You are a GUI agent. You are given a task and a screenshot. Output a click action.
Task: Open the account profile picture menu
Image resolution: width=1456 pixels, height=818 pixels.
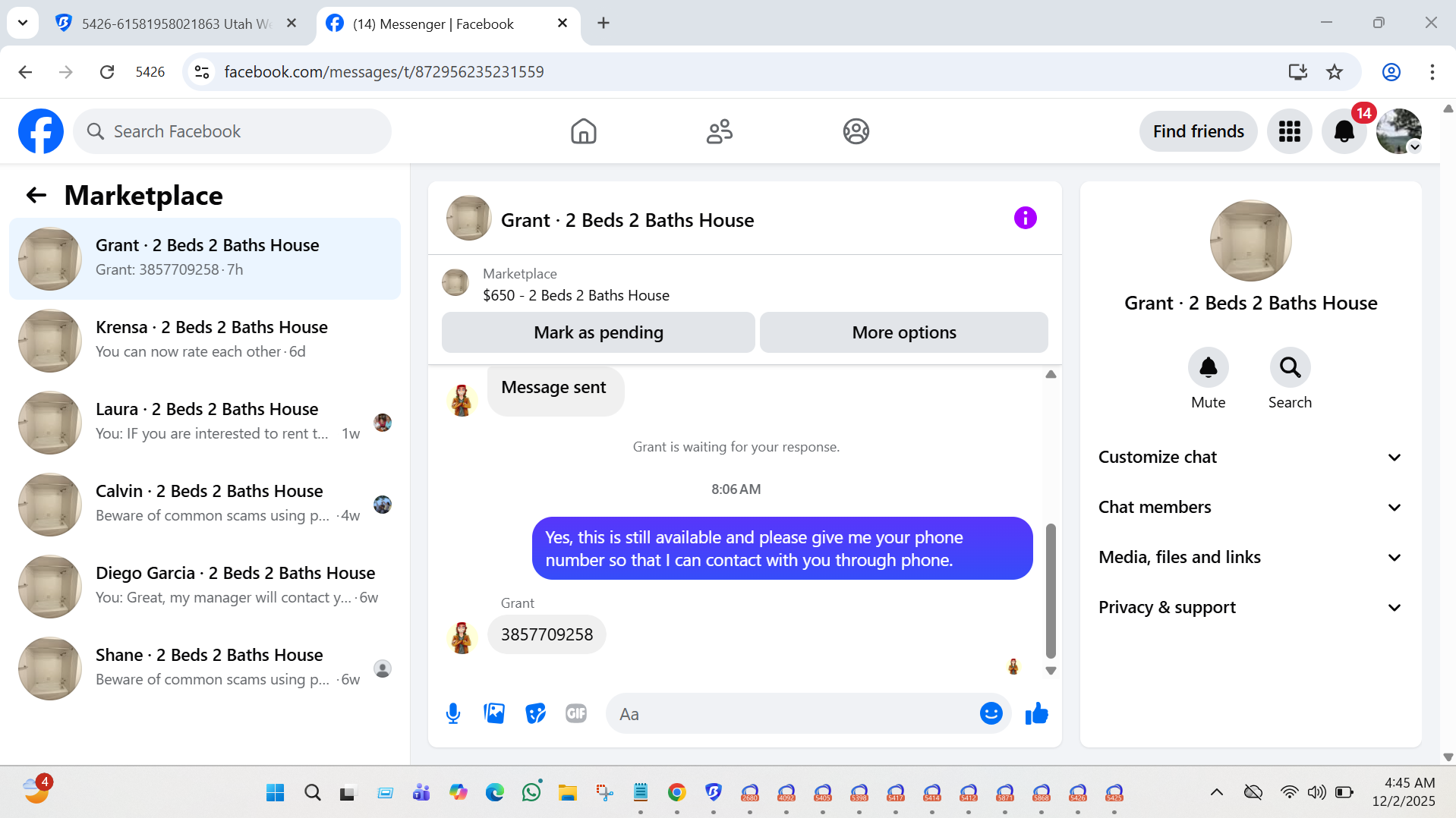(1398, 131)
